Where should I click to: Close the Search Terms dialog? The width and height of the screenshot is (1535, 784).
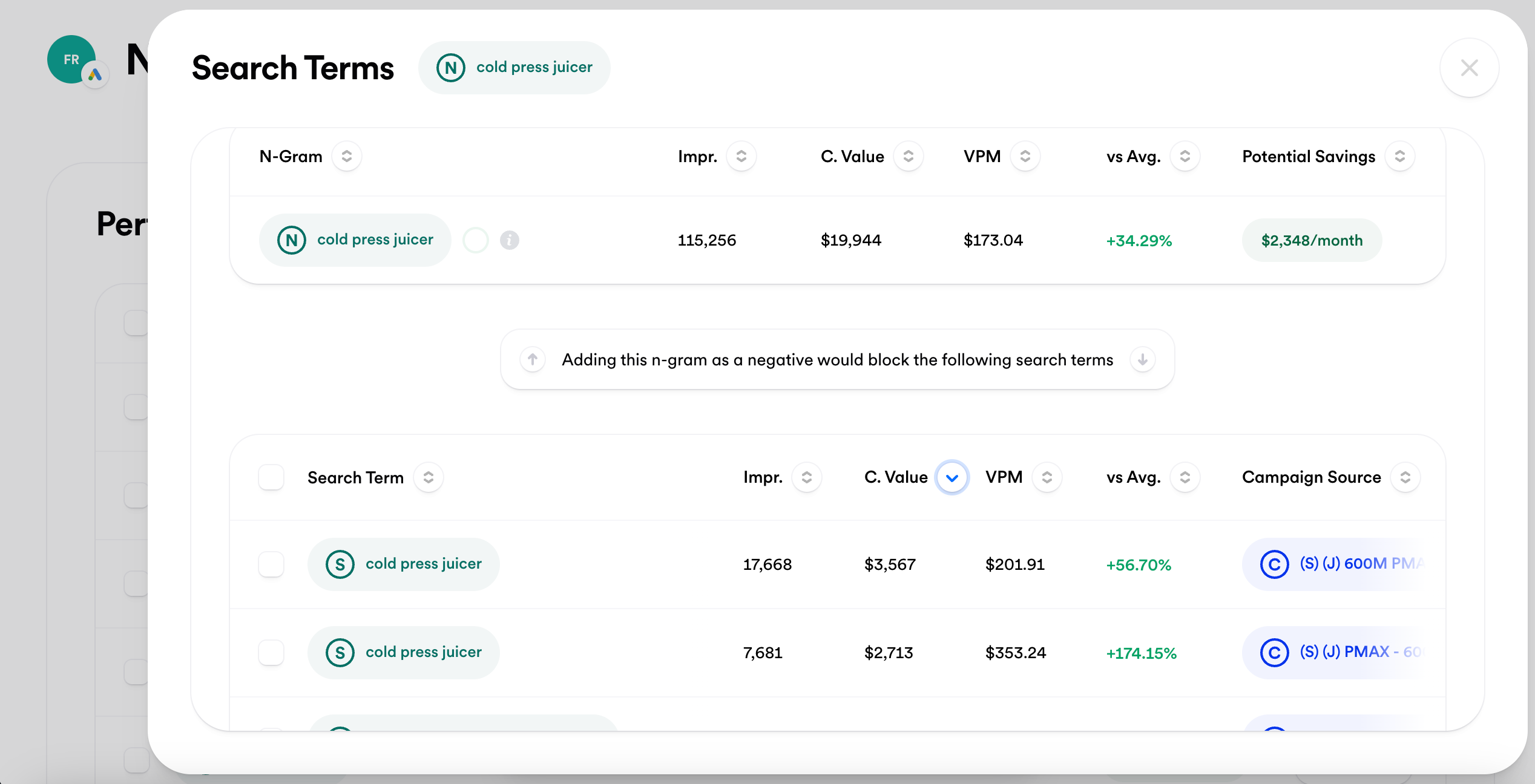(x=1469, y=68)
